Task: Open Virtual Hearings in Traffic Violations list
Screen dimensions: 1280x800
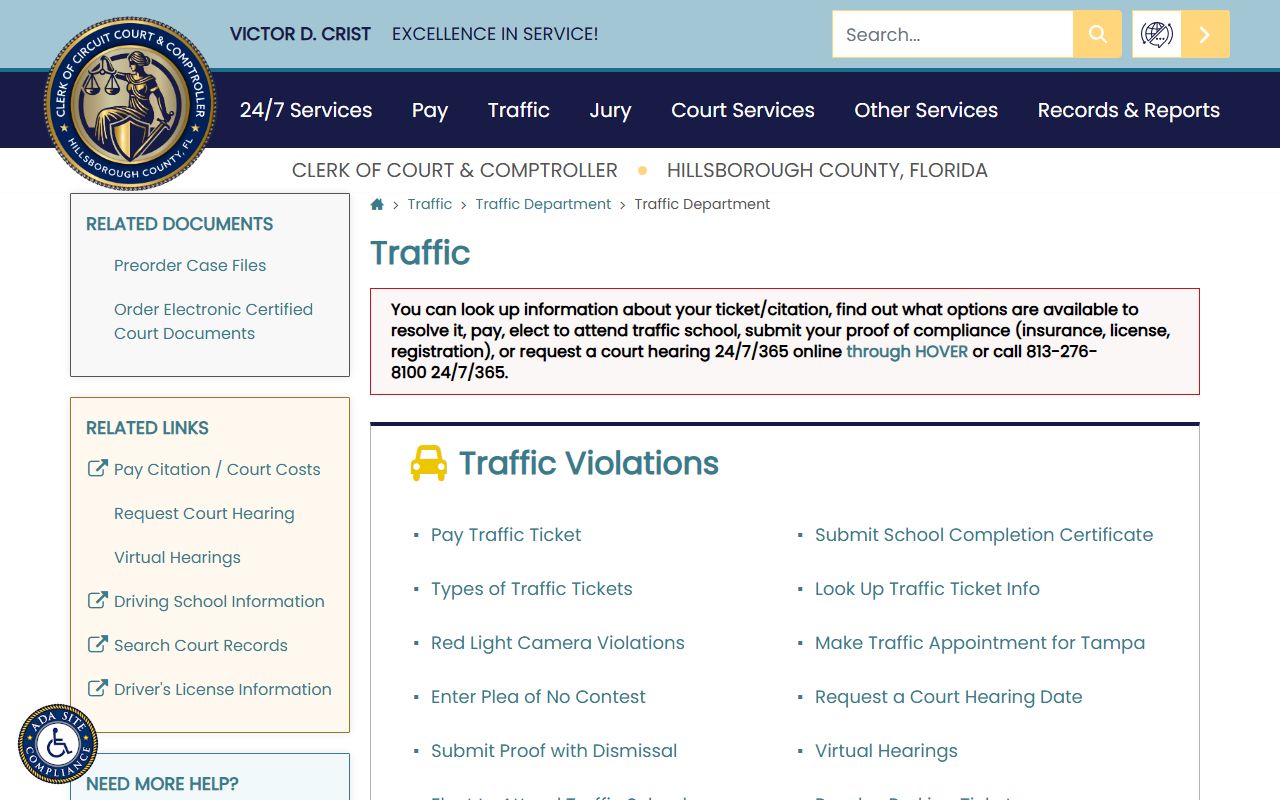Action: 886,751
